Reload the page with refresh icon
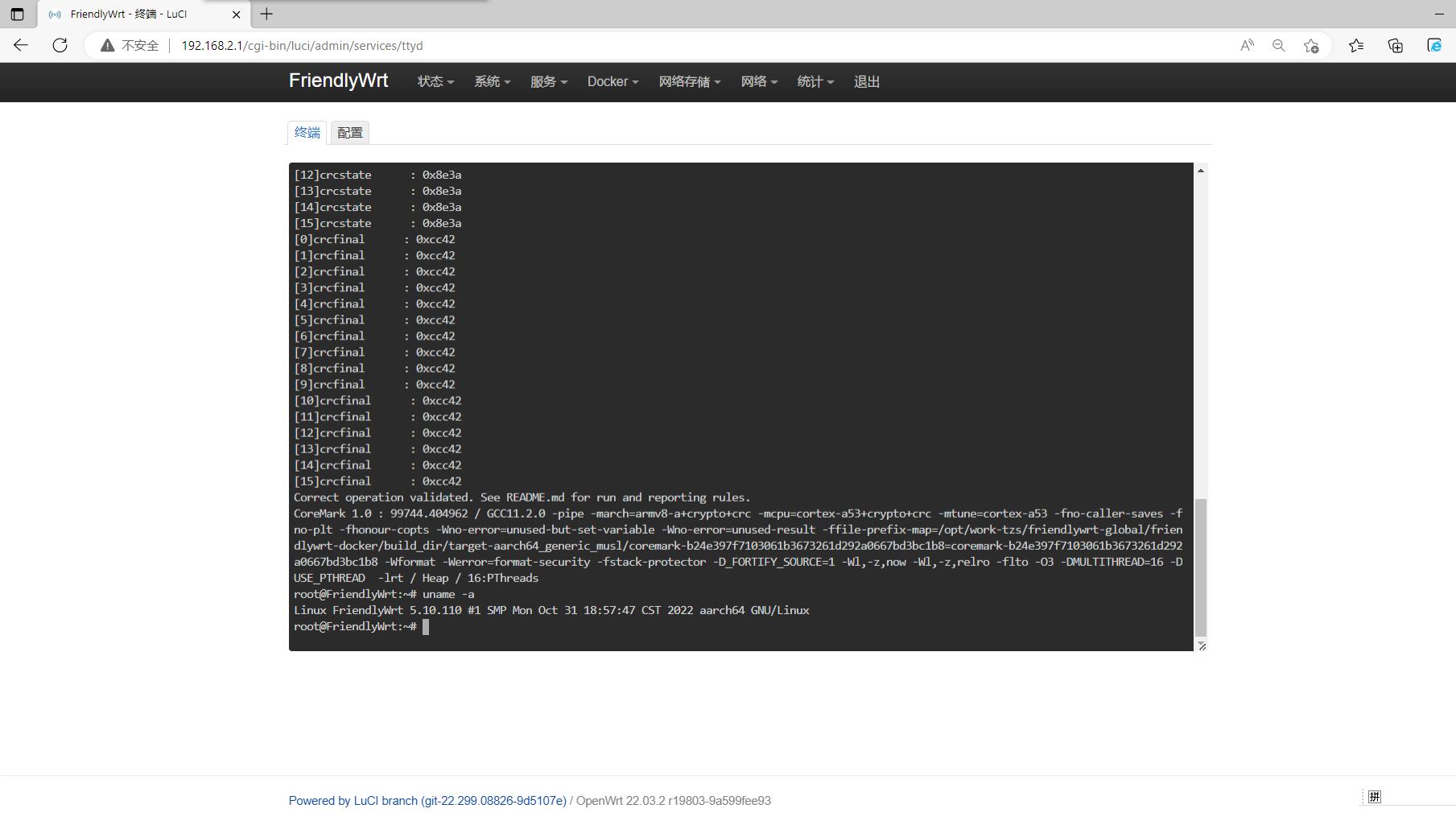The image size is (1456, 821). [60, 46]
